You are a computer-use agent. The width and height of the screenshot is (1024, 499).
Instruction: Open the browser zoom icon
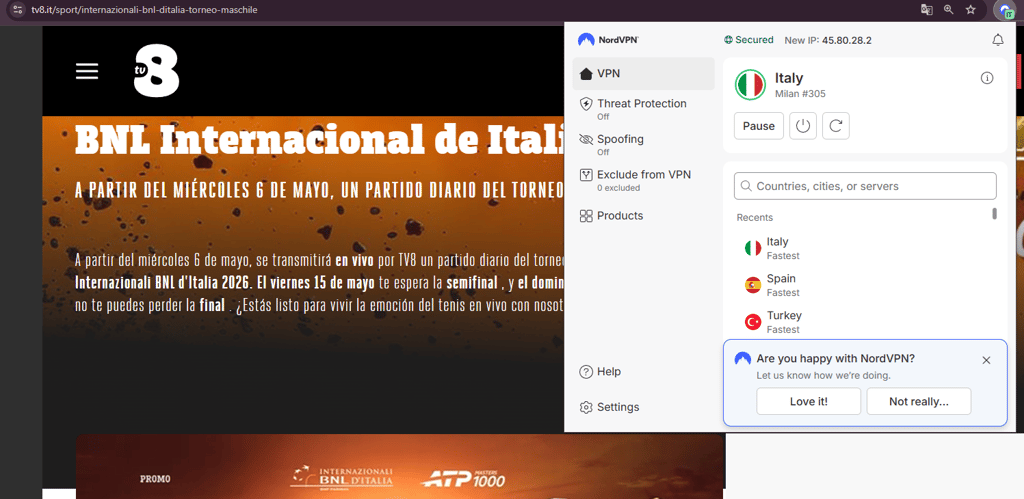click(948, 10)
